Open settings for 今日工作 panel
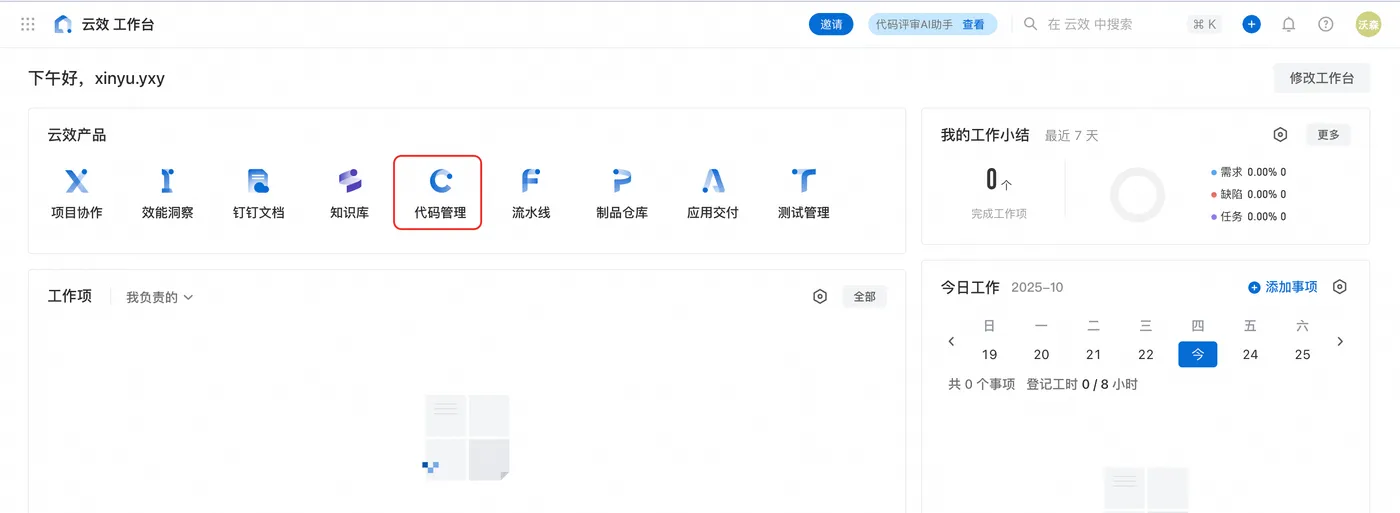The image size is (1400, 513). tap(1340, 287)
